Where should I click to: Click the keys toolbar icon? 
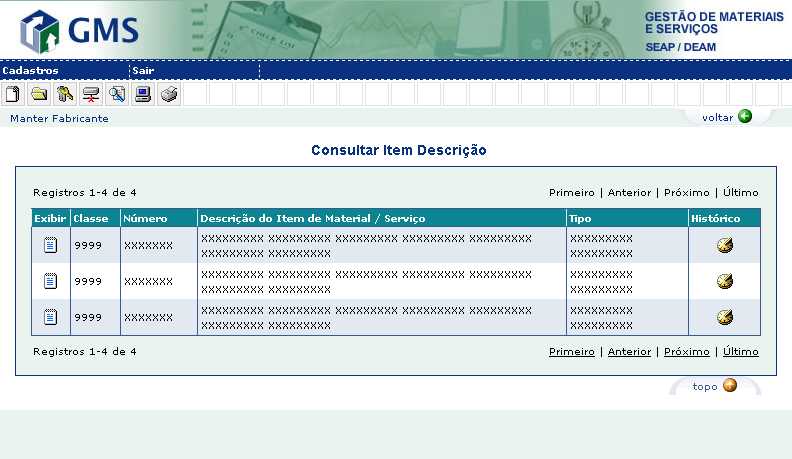[x=65, y=95]
